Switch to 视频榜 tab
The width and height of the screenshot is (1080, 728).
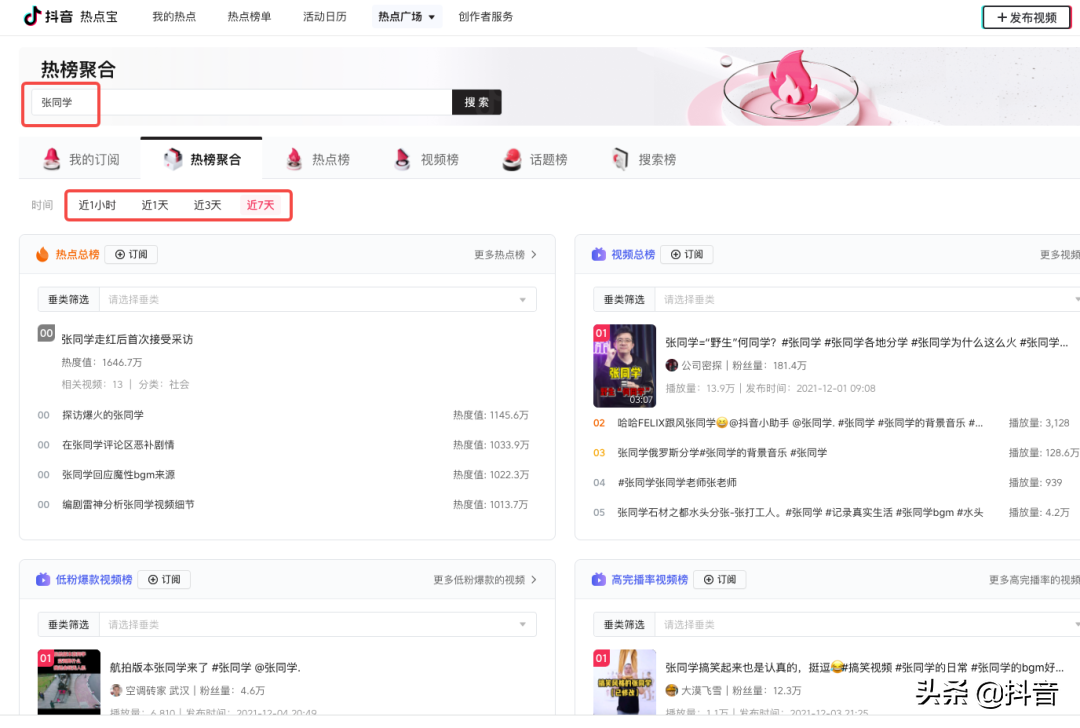427,159
